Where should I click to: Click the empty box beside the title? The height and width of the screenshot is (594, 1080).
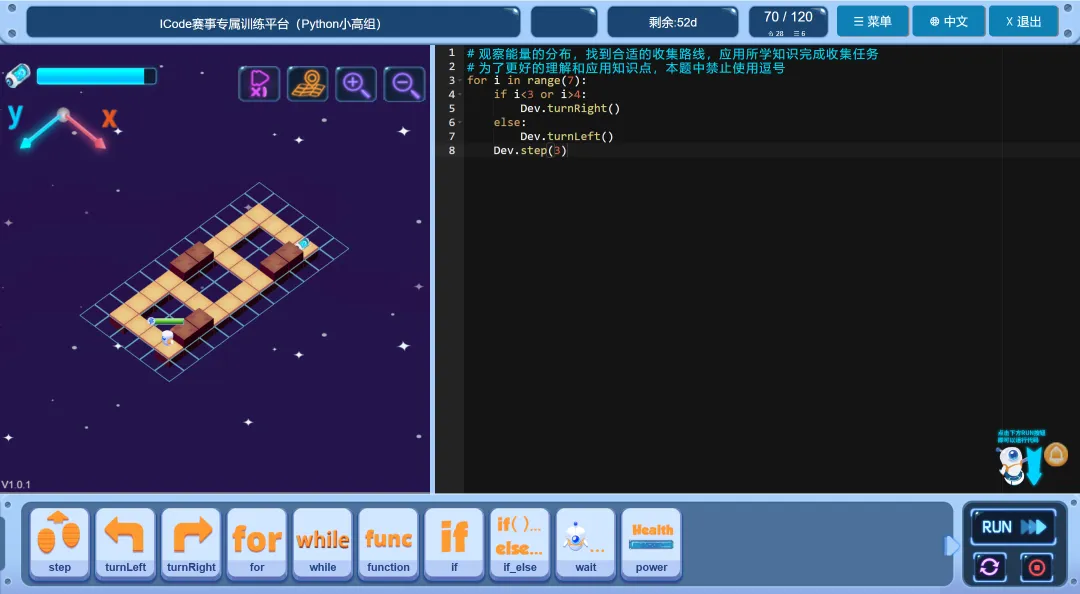coord(564,22)
